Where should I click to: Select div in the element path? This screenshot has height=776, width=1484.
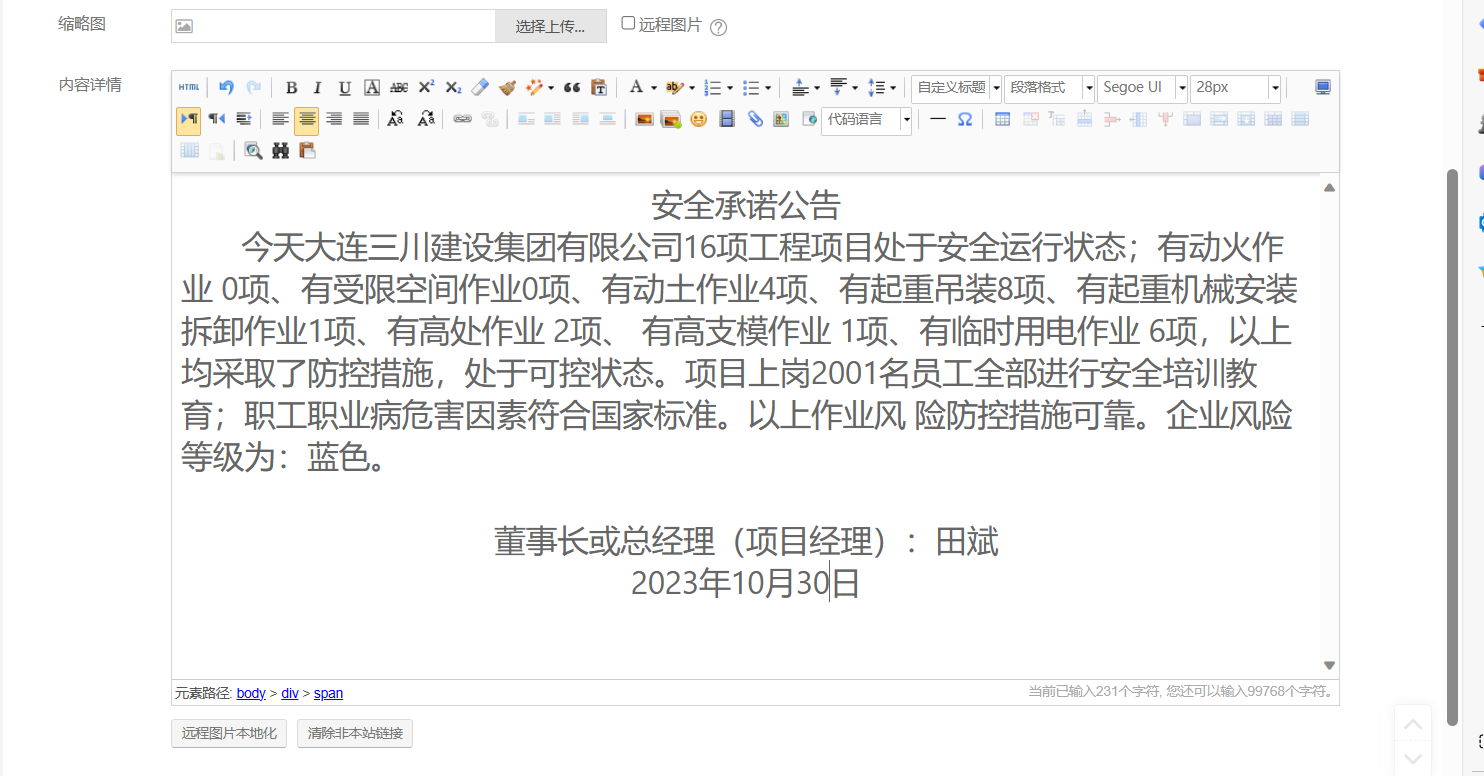coord(290,693)
